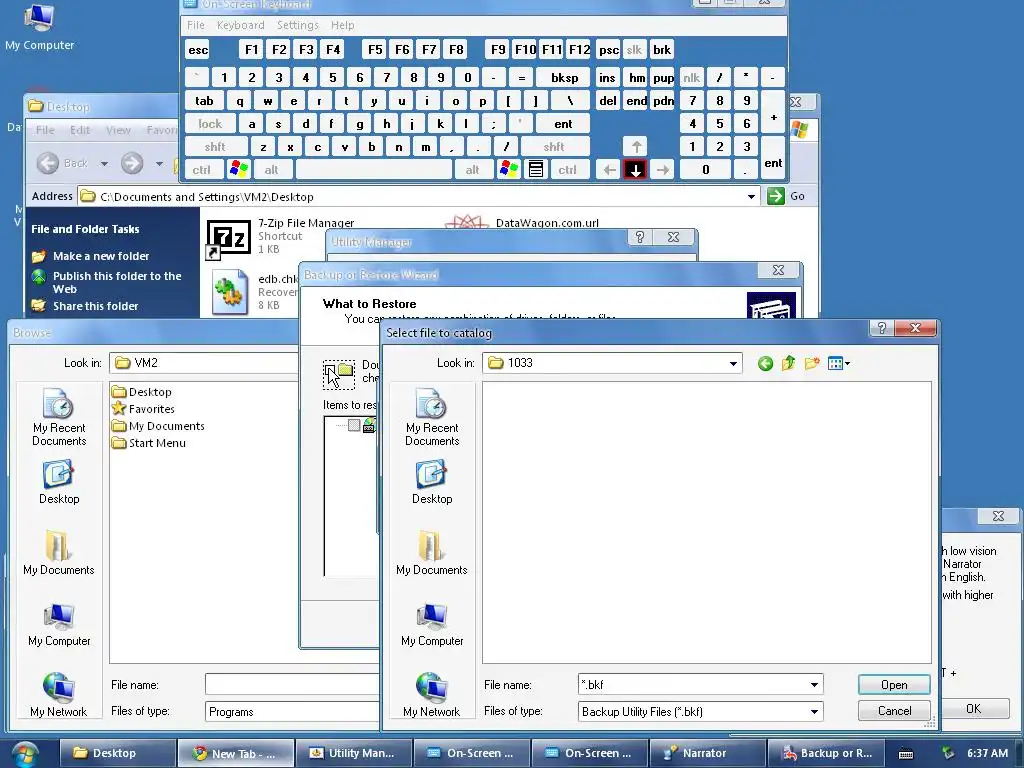
Task: Open My Recent Documents in Select file dialog
Action: pyautogui.click(x=432, y=417)
